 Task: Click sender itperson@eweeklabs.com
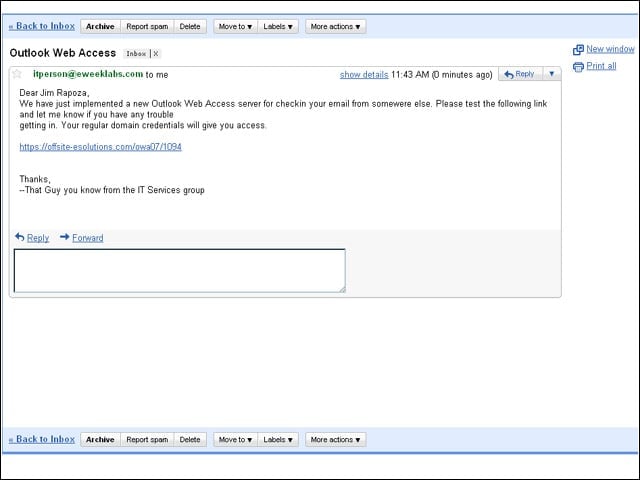88,74
